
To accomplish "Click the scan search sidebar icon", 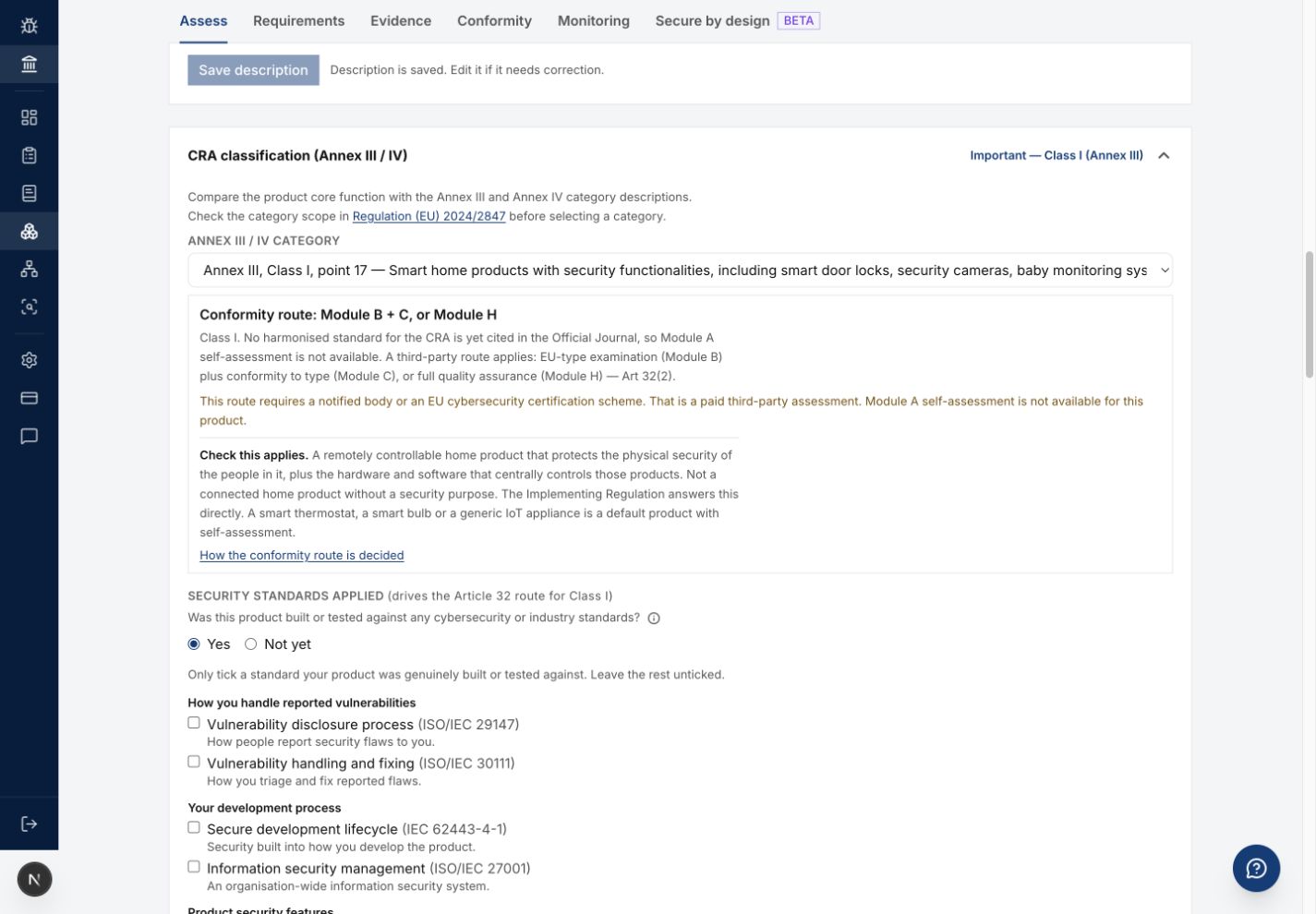I will click(29, 307).
